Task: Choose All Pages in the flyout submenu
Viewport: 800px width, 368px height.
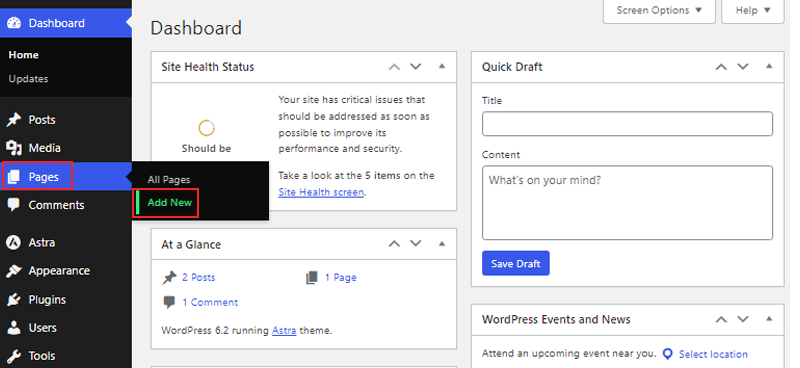Action: click(169, 180)
